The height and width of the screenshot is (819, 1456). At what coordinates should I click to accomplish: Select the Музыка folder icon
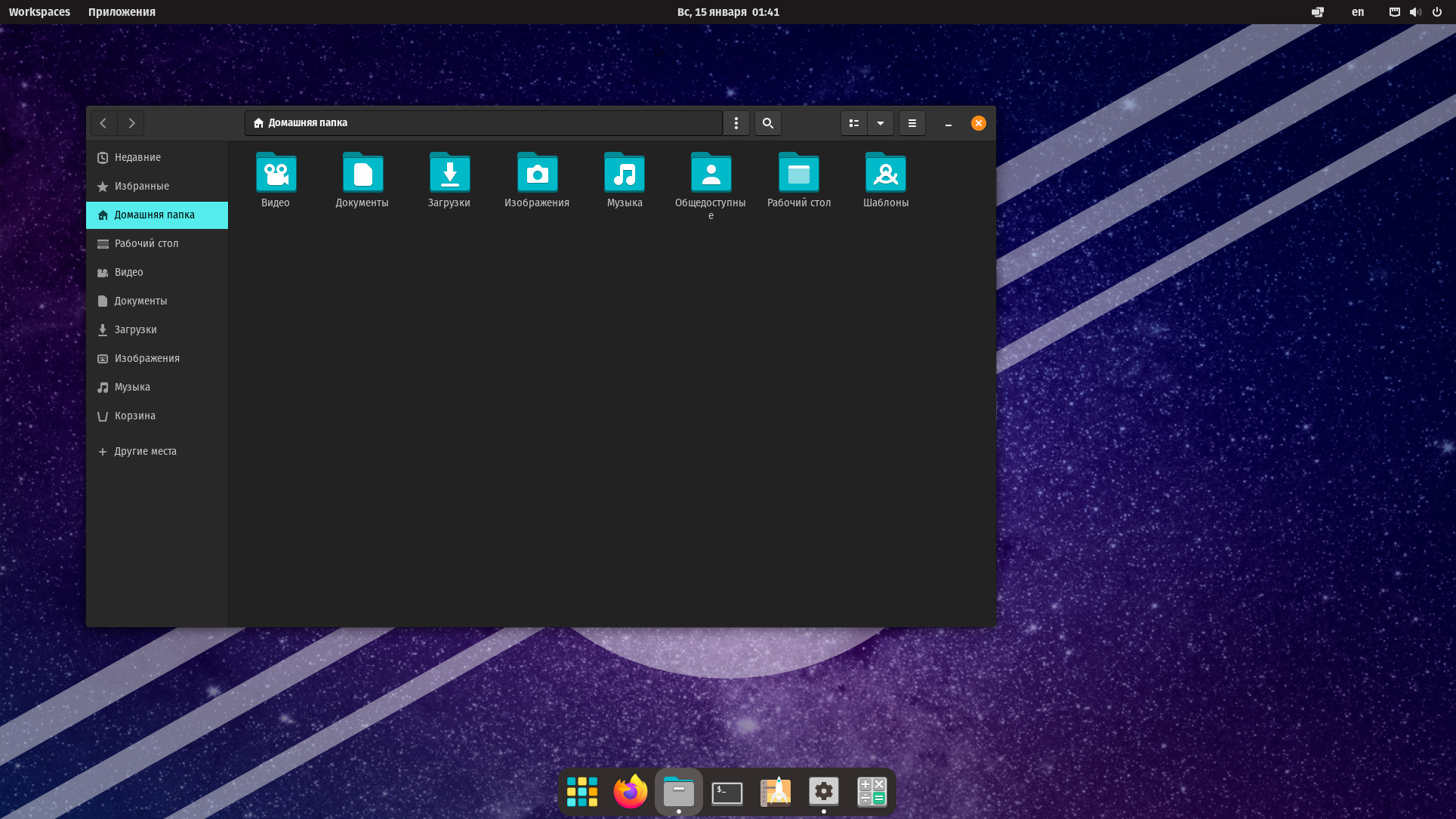[x=625, y=174]
